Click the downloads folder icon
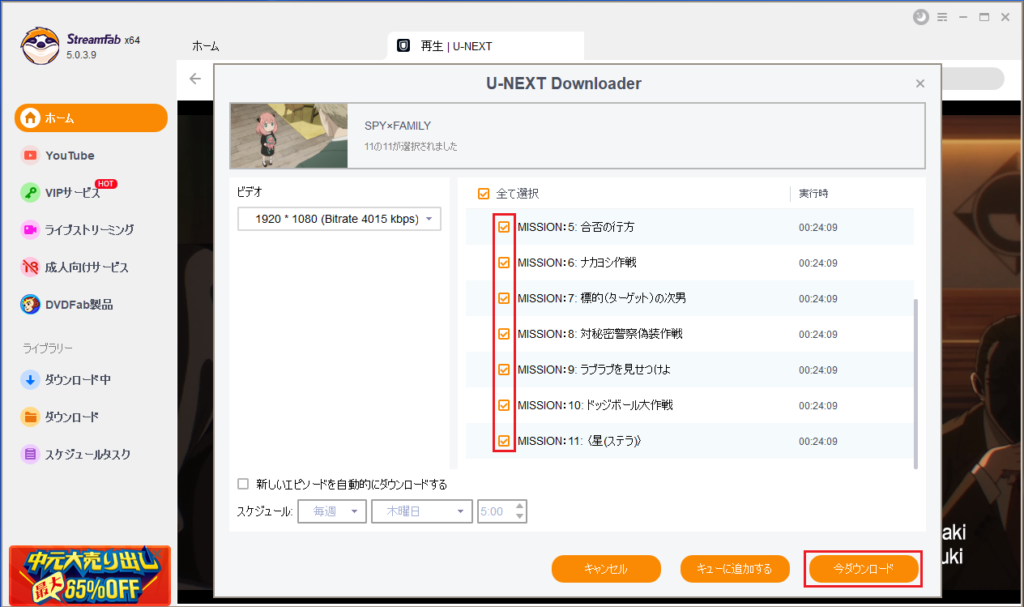This screenshot has height=607, width=1024. (30, 417)
